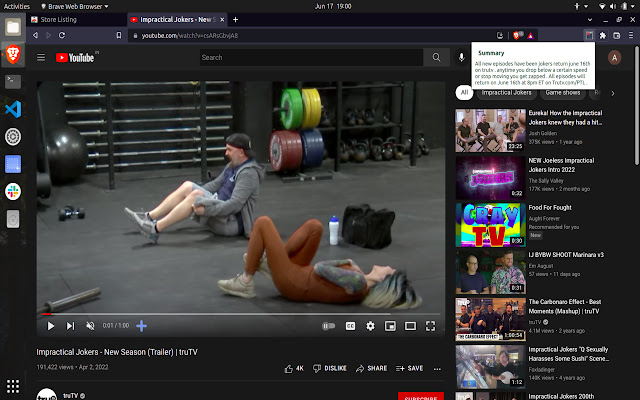Toggle the autoplay switch
Image resolution: width=640 pixels, height=400 pixels.
(x=329, y=326)
